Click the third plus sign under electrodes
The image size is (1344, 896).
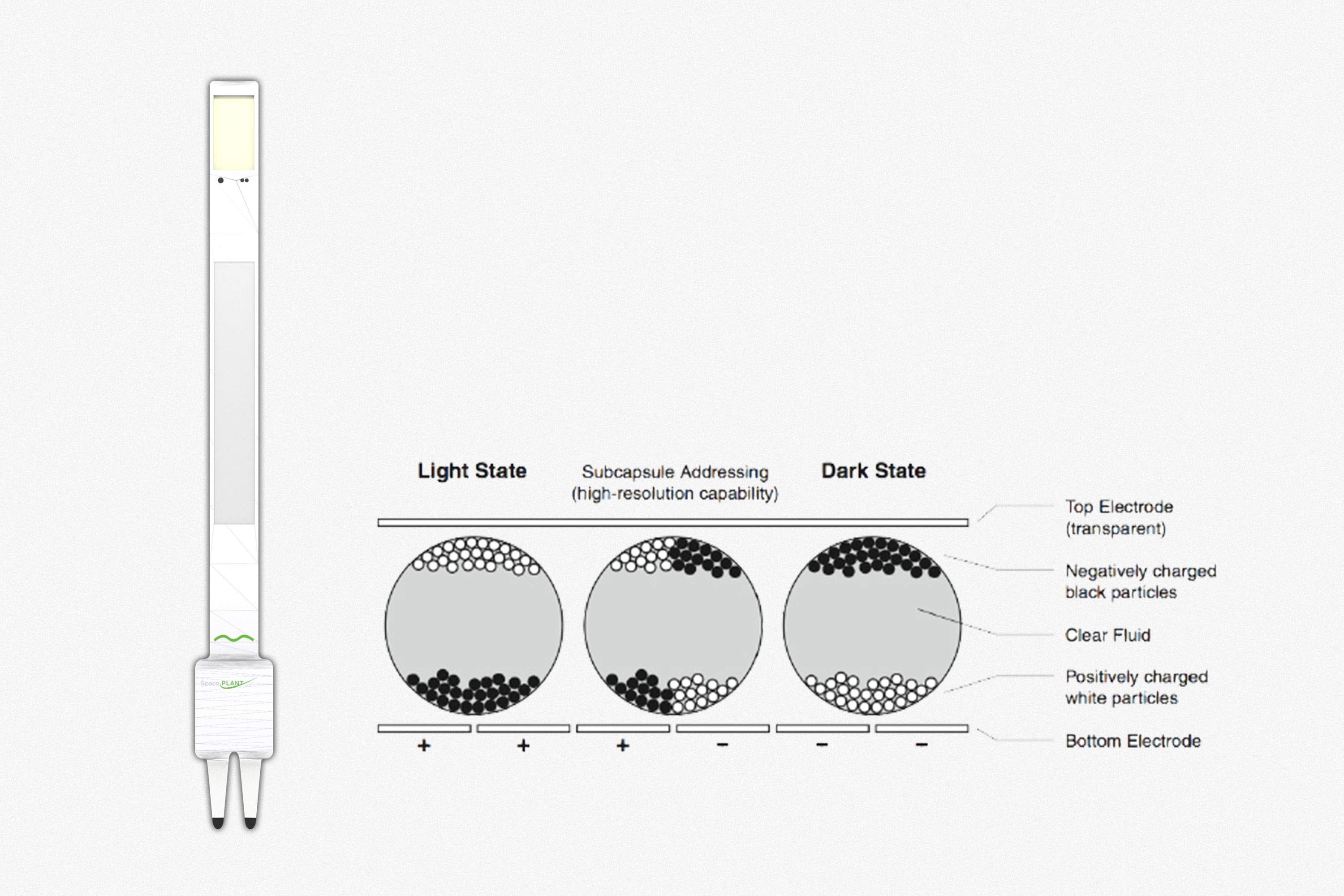pyautogui.click(x=623, y=745)
